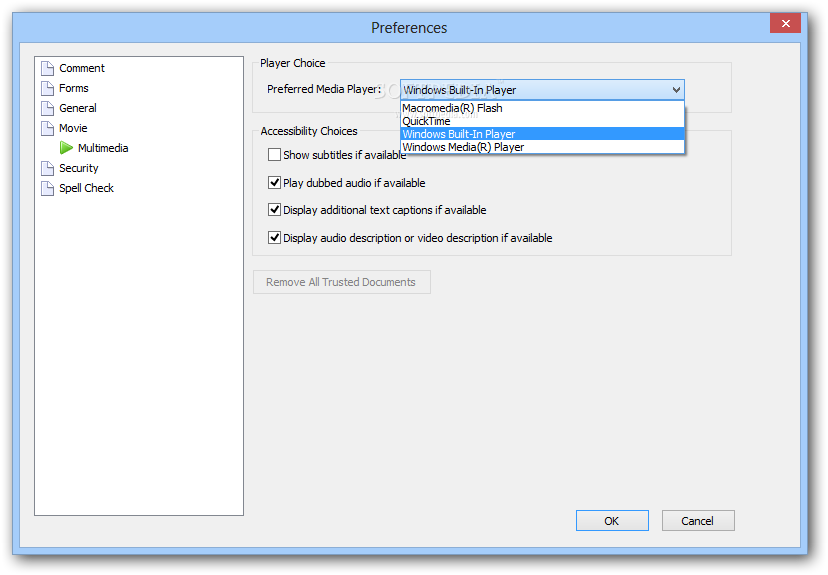Open Security preferences

click(79, 168)
